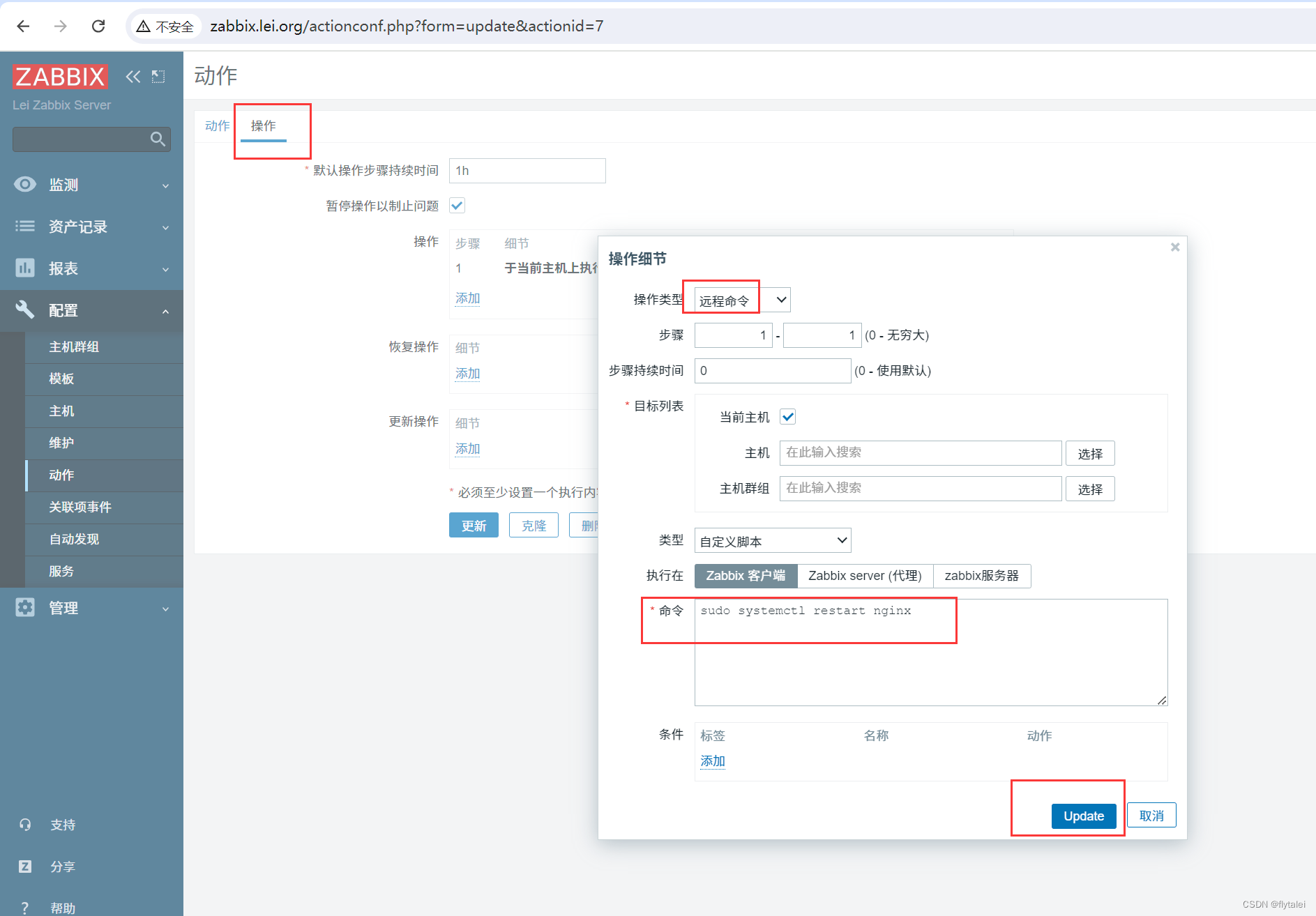Collapse the 配置 menu section

(91, 310)
